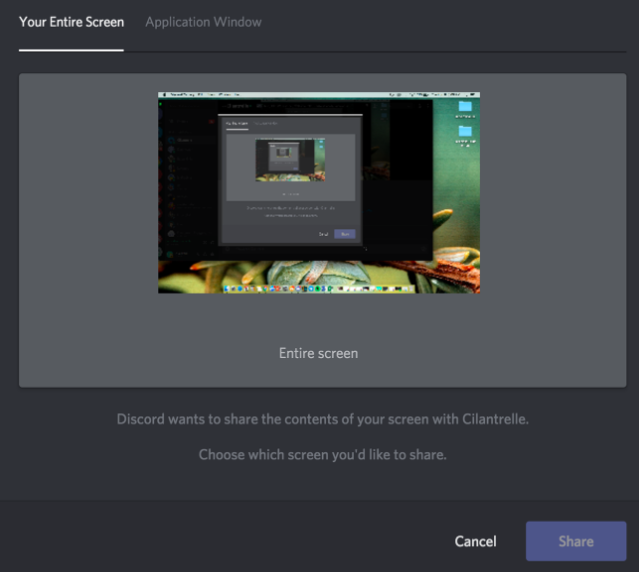Switch to the Your Entire Screen tab
This screenshot has width=639, height=572.
[71, 22]
